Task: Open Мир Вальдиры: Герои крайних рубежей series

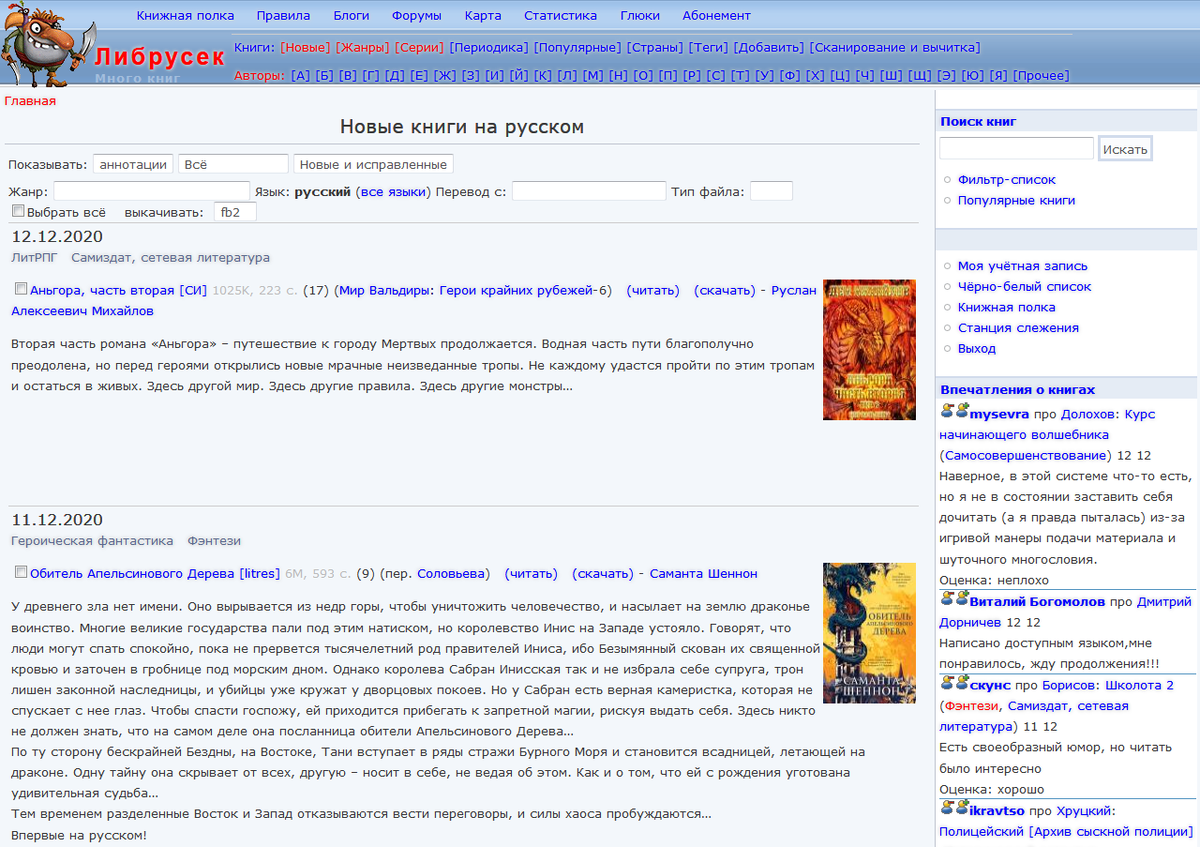Action: coord(466,290)
